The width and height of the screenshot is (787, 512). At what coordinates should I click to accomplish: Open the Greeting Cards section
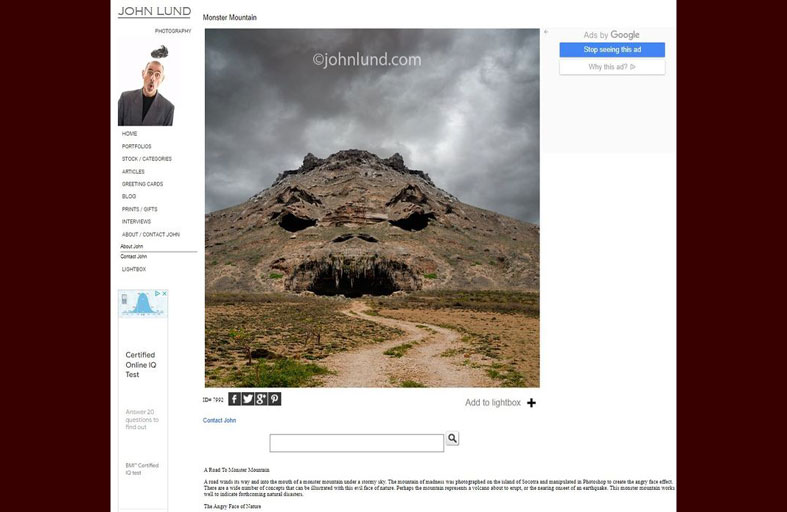142,184
